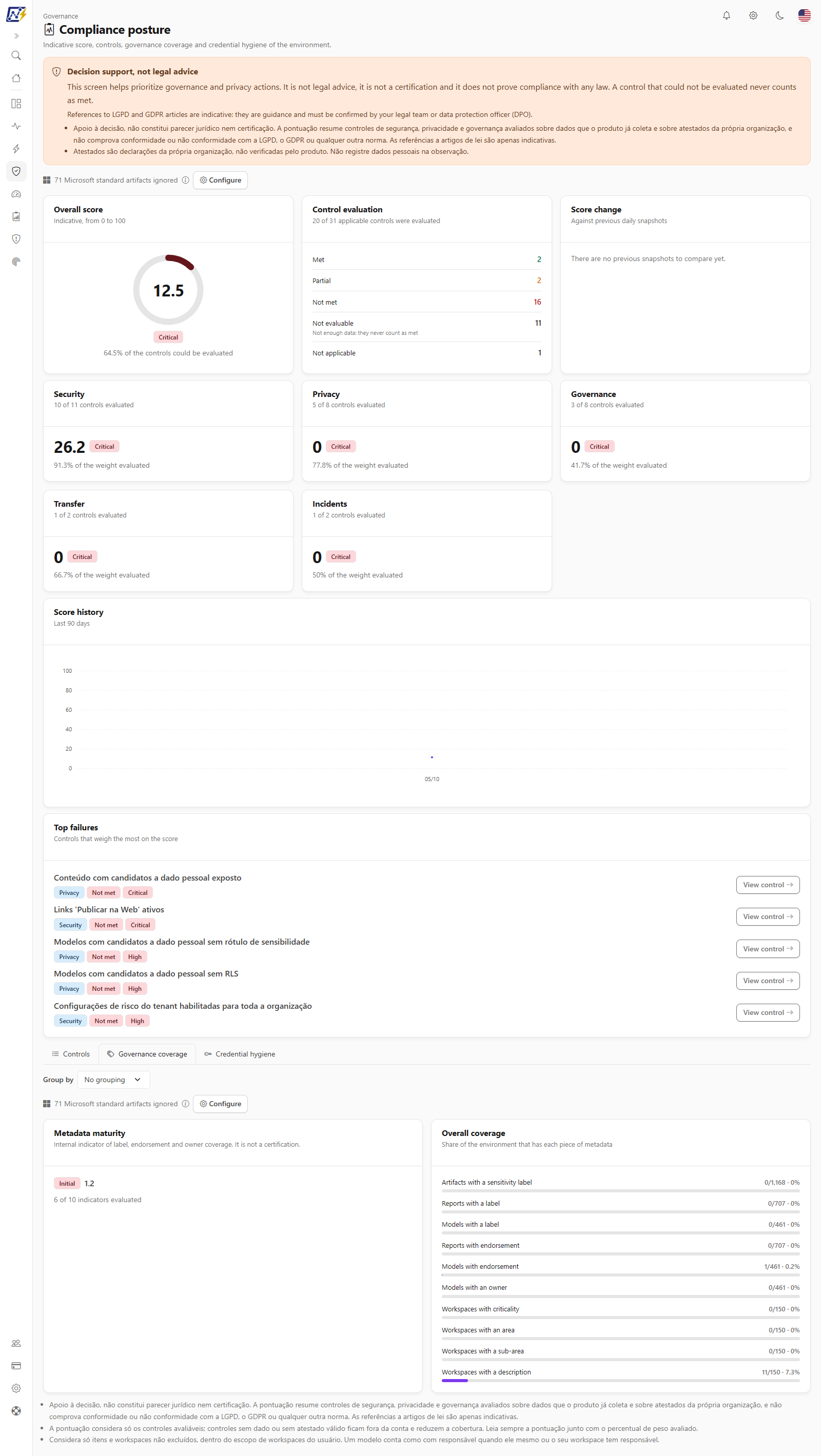Click the fingerprint sidebar icon
Image resolution: width=821 pixels, height=1456 pixels.
(x=16, y=262)
